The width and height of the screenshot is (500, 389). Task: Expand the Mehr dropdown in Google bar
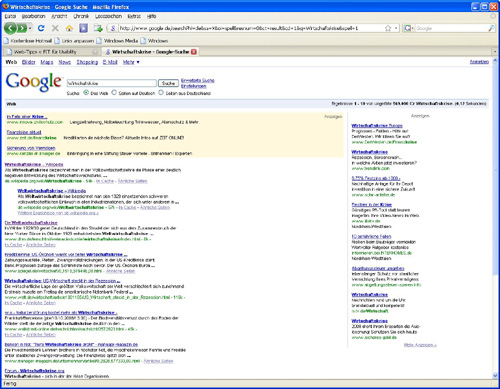131,62
